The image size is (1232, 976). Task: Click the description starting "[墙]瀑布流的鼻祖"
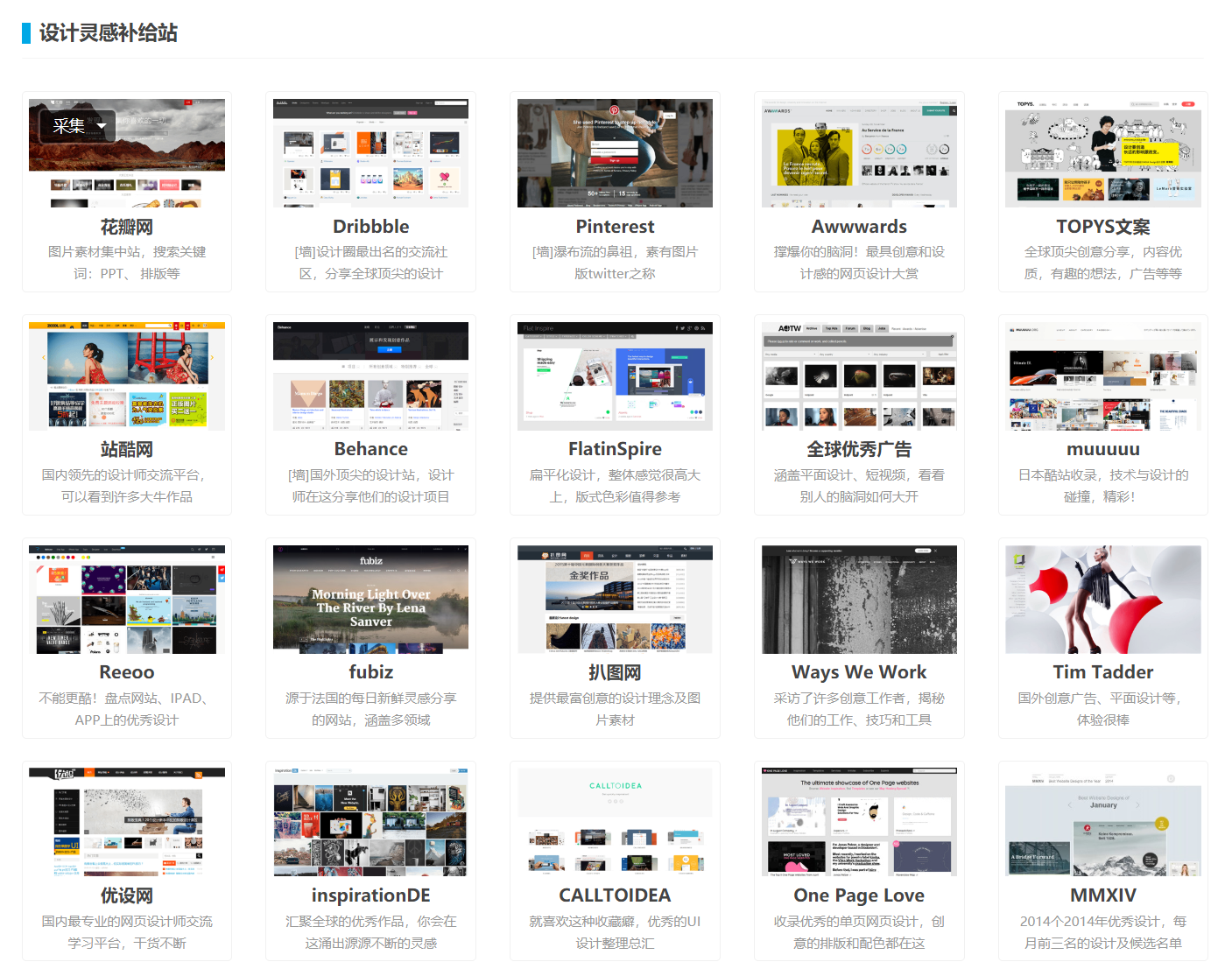click(x=615, y=263)
